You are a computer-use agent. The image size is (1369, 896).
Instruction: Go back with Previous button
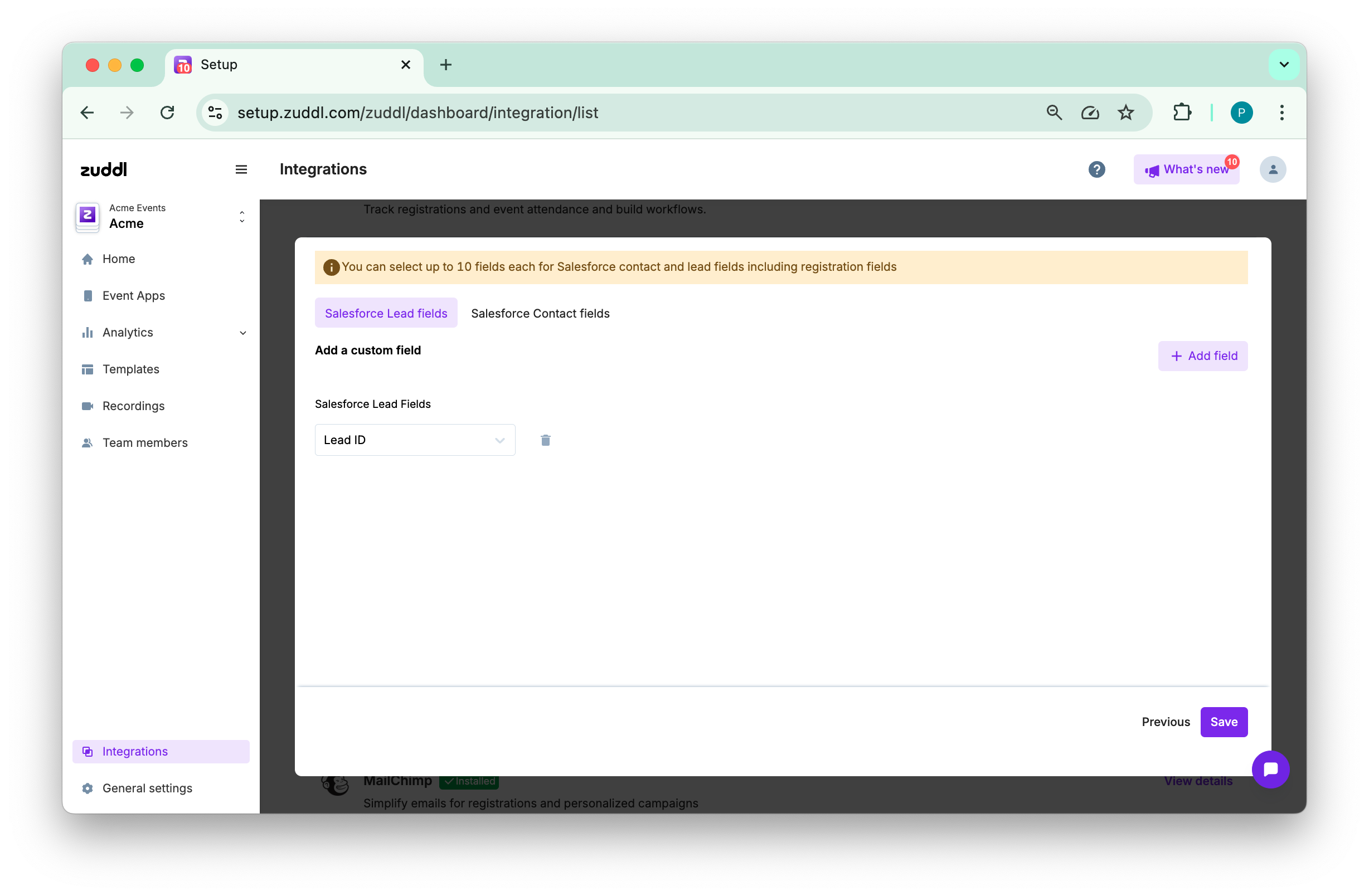point(1165,721)
